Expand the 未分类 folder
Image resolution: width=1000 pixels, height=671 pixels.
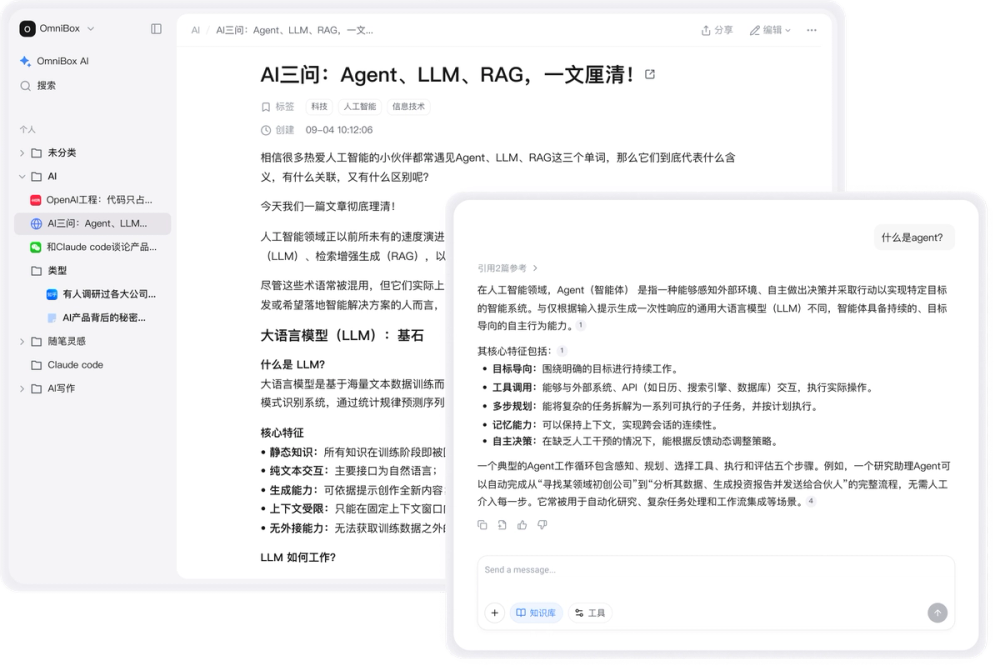coord(22,153)
